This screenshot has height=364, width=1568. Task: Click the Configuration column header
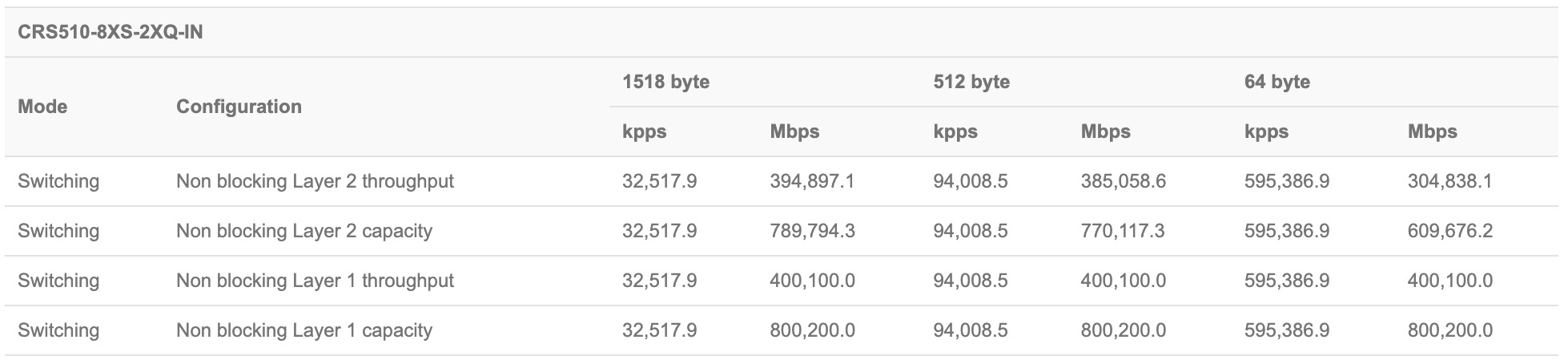pos(239,107)
